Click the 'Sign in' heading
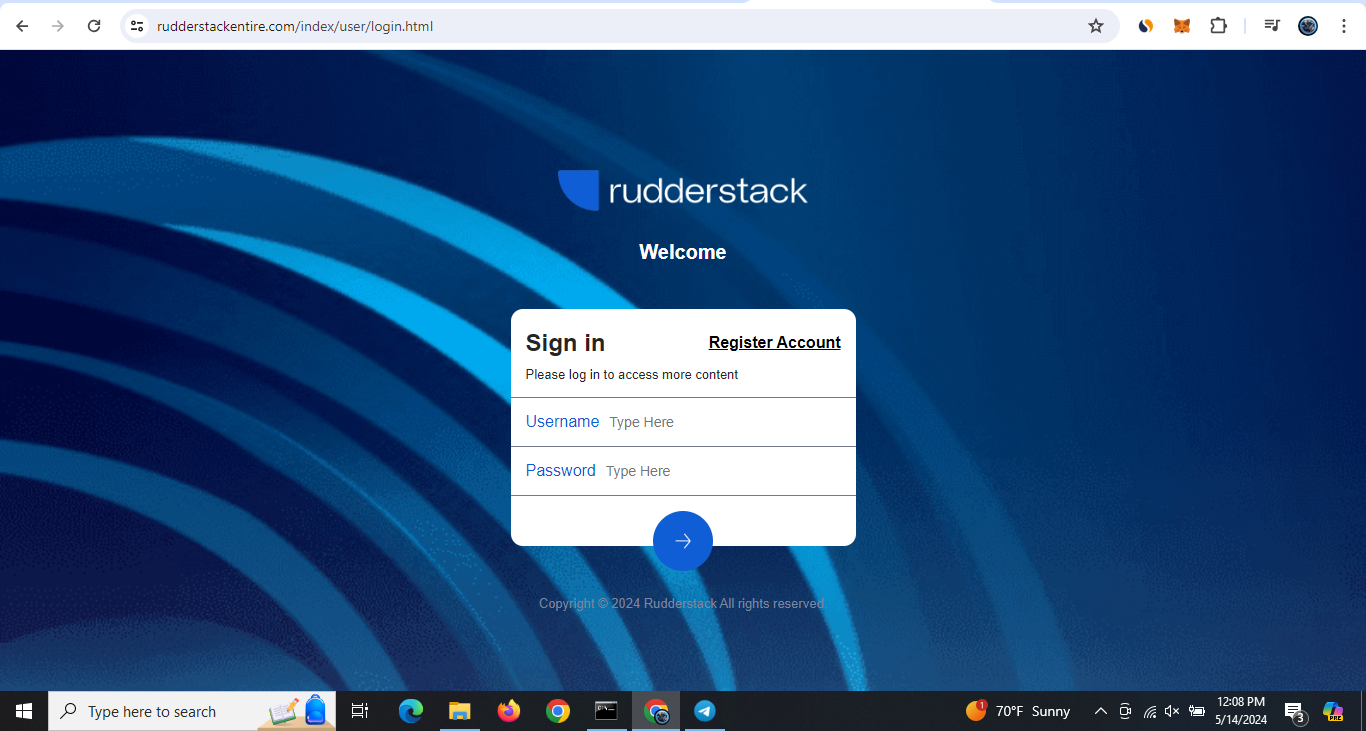 tap(565, 343)
